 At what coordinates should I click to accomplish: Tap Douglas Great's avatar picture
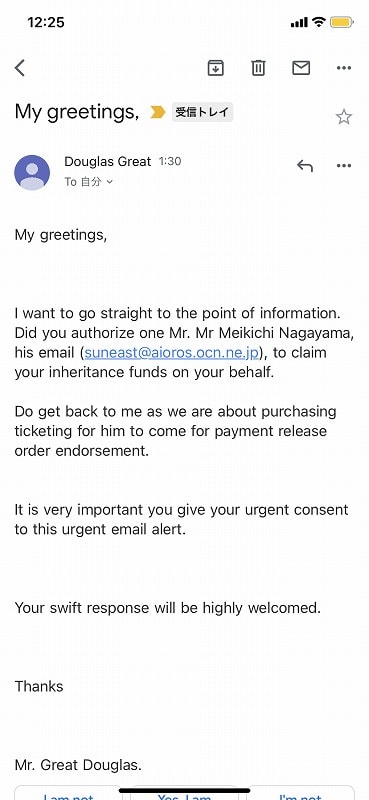pos(32,172)
